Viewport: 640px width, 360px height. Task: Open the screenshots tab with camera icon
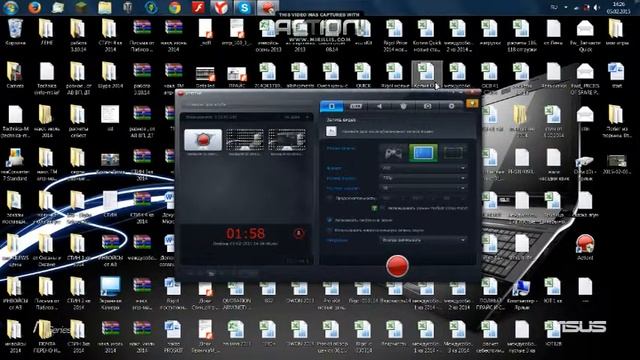click(427, 106)
